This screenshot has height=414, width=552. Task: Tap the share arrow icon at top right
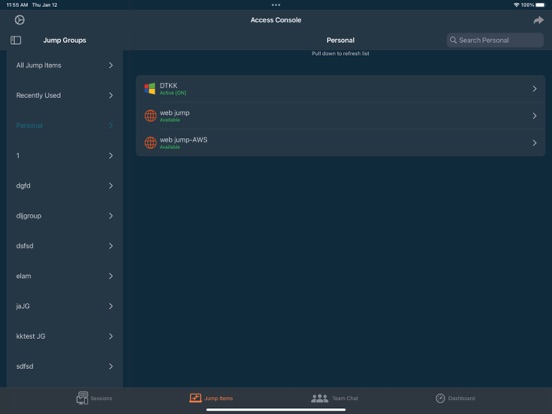coord(538,20)
